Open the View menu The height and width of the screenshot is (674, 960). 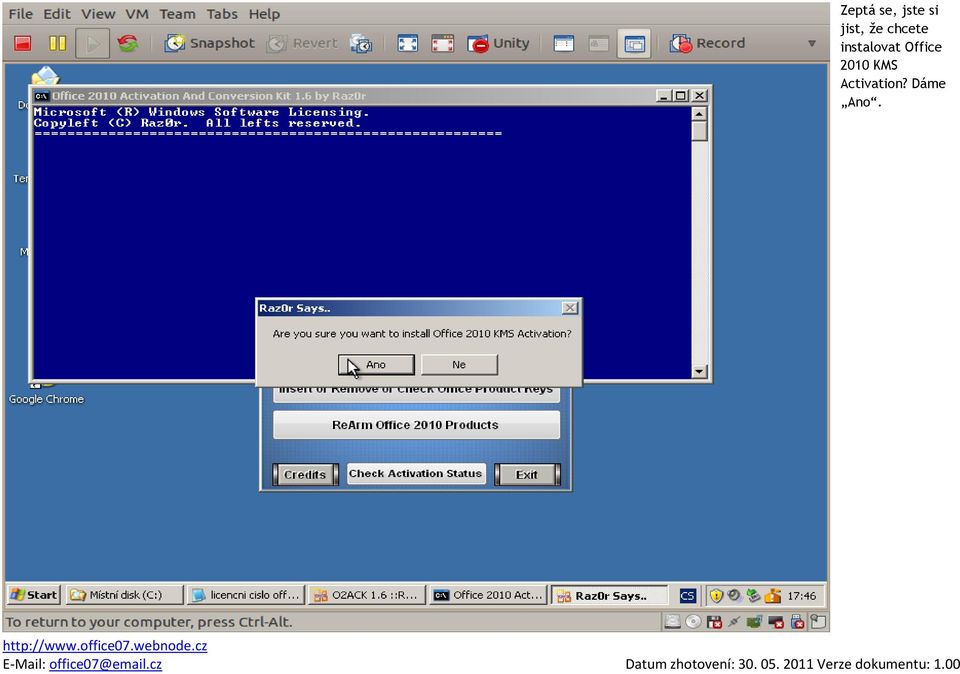(x=98, y=13)
